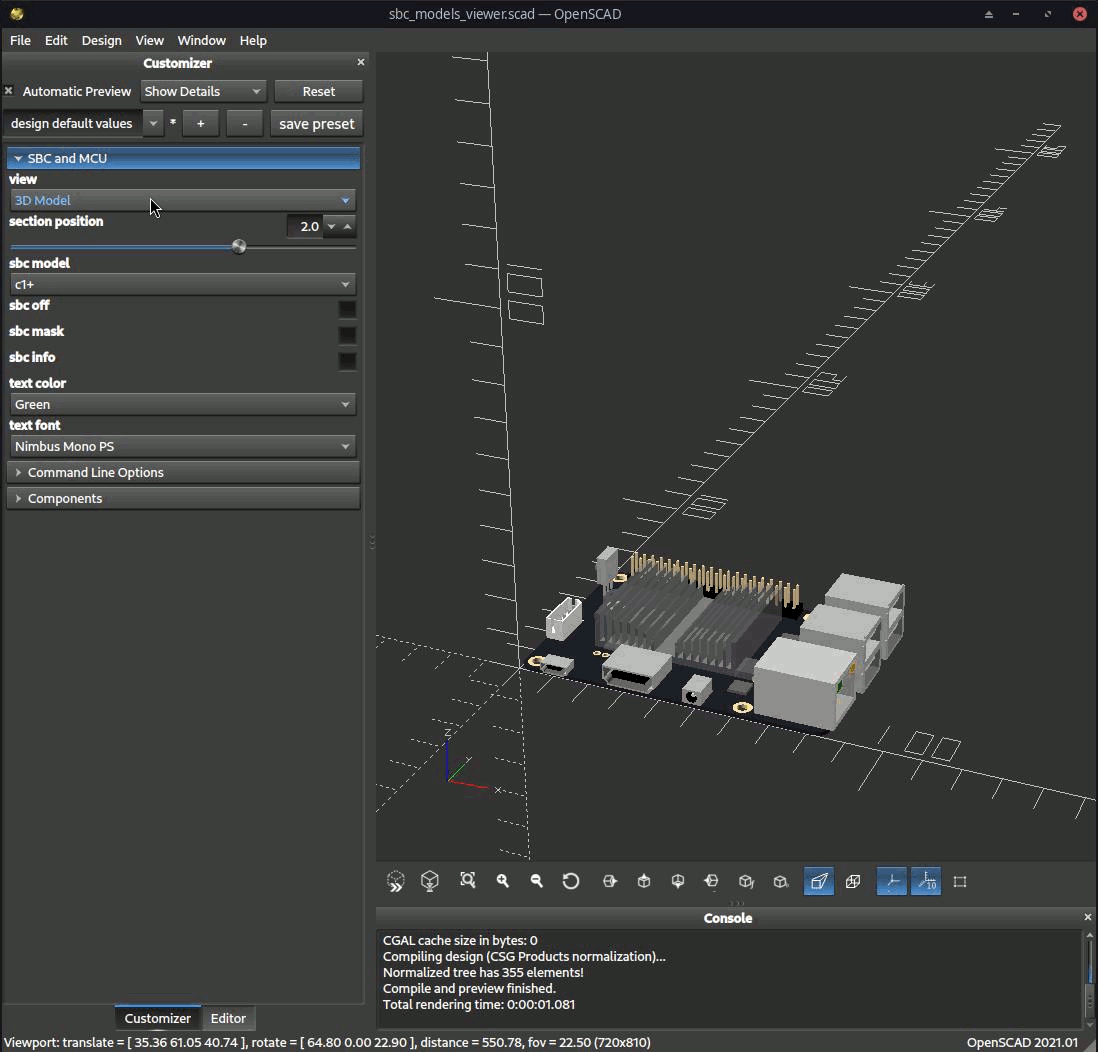1098x1052 pixels.
Task: Click the Render icon in viewport toolbar
Action: click(430, 881)
